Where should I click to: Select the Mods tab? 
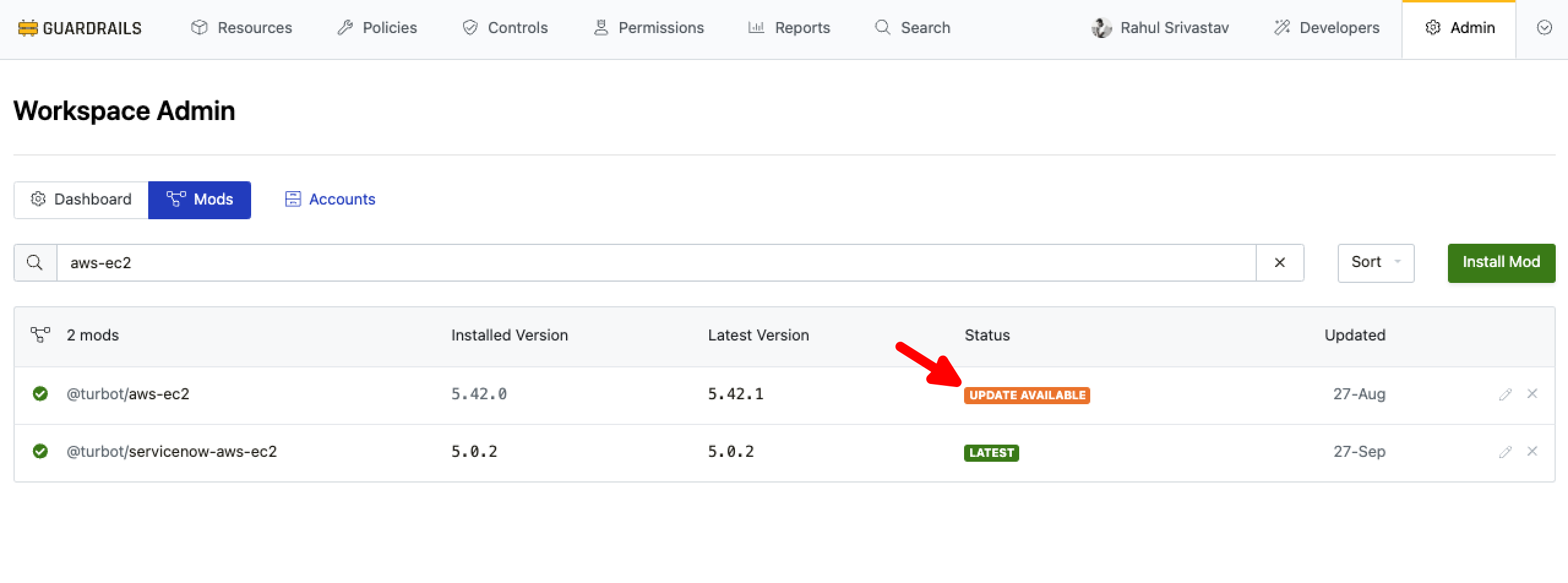tap(200, 200)
